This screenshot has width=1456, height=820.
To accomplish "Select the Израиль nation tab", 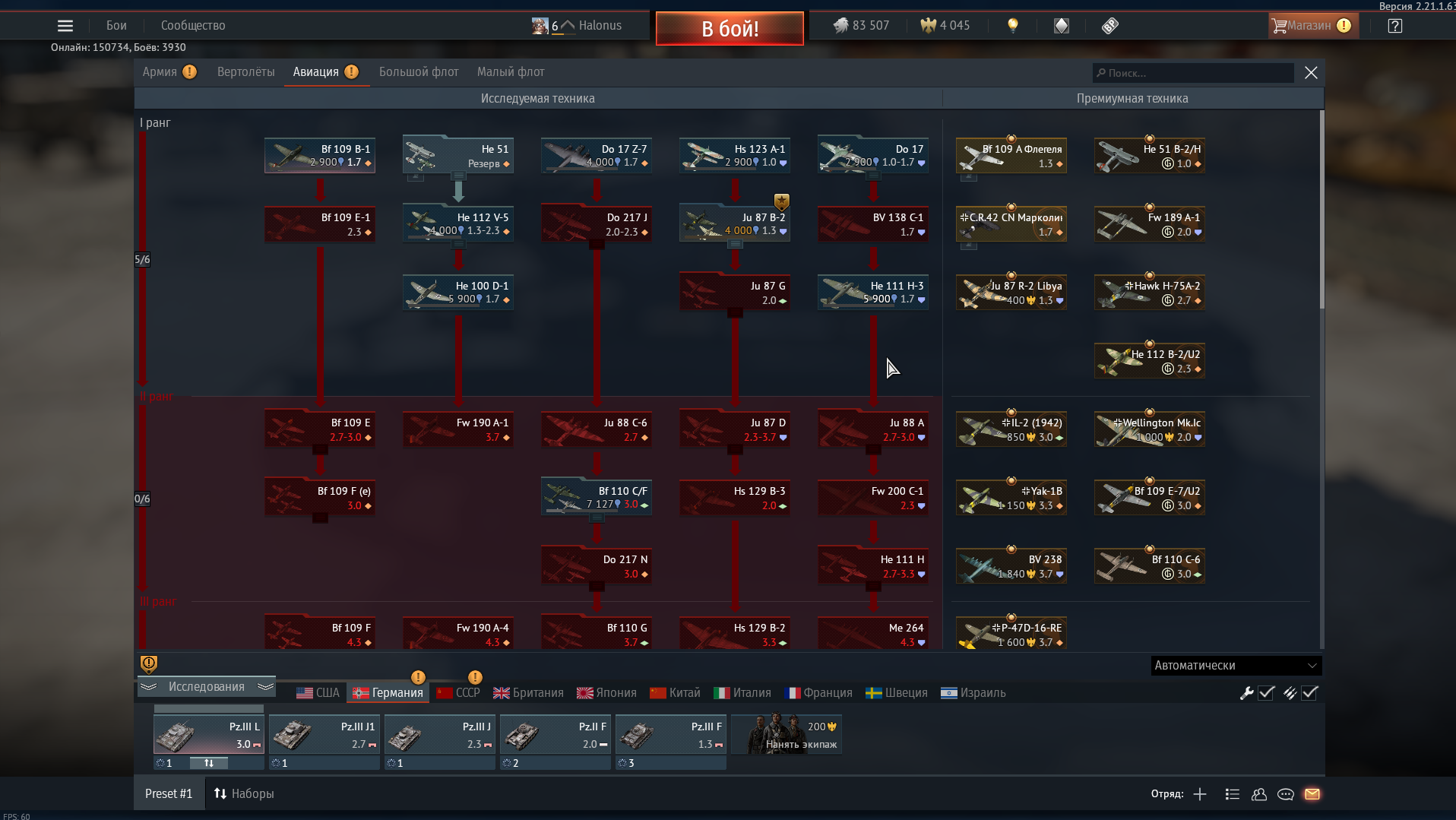I will [x=973, y=693].
